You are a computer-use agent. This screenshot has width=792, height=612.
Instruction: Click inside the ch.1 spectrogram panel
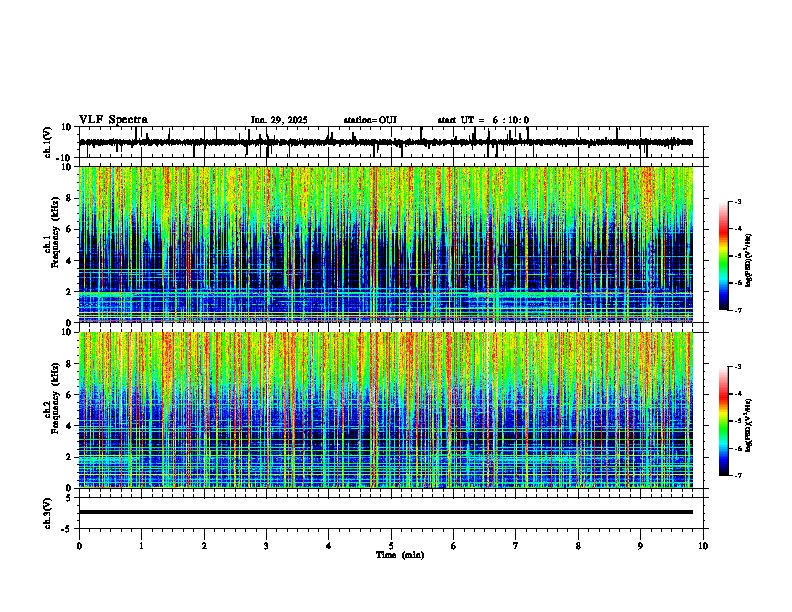point(386,244)
